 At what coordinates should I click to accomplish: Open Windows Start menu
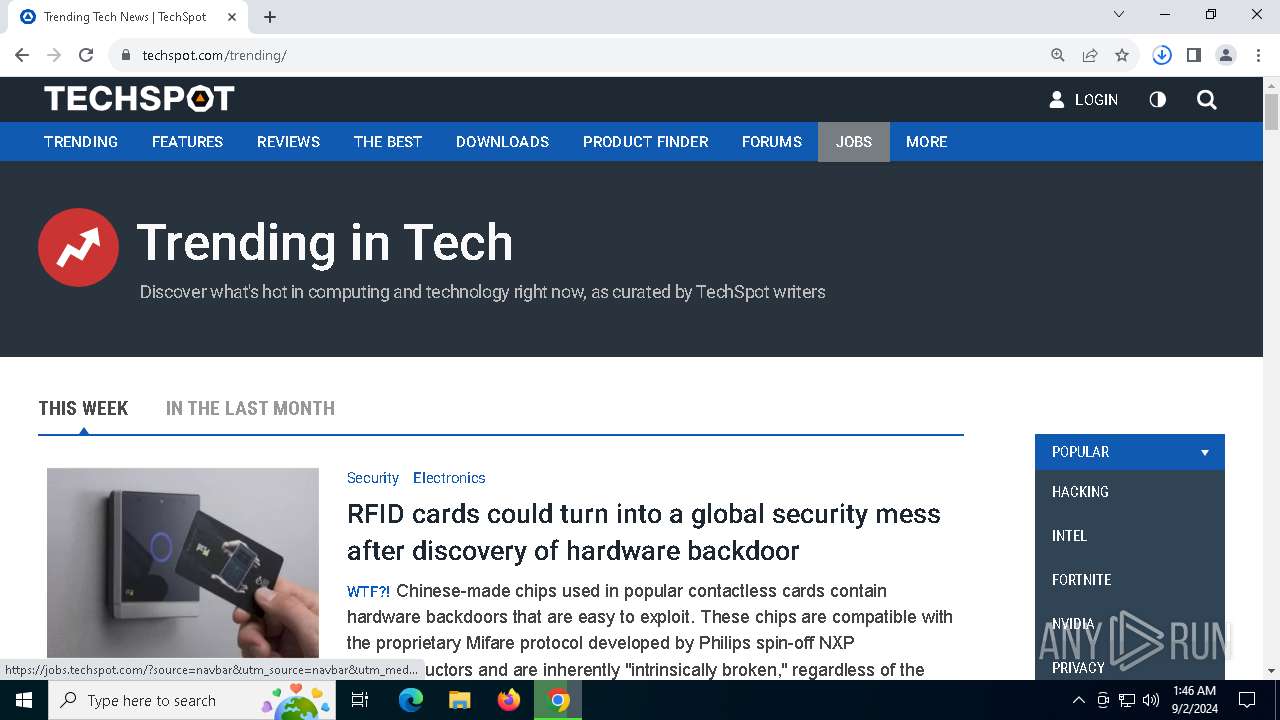coord(24,700)
